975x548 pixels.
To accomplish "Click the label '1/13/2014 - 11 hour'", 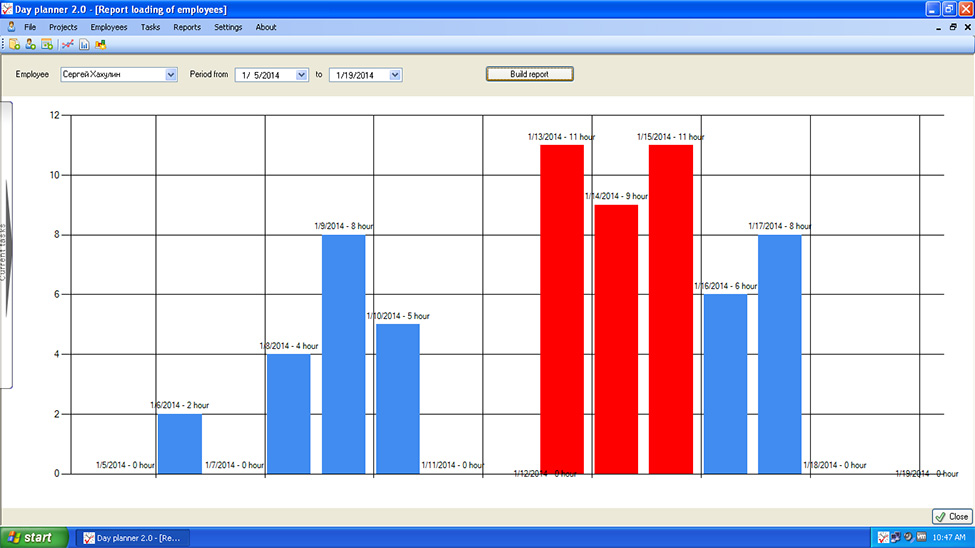I will (x=561, y=137).
